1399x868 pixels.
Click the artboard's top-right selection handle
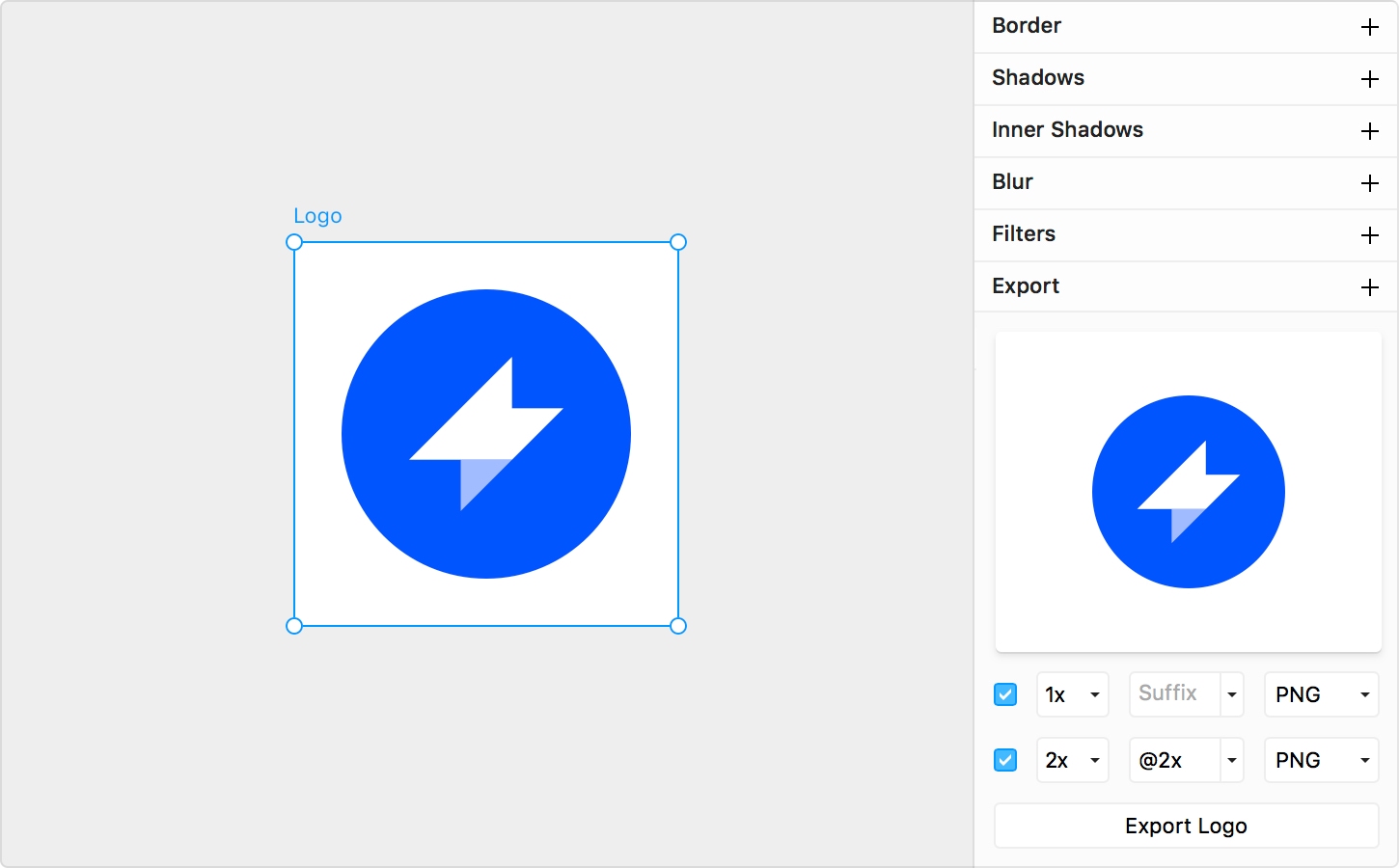678,242
